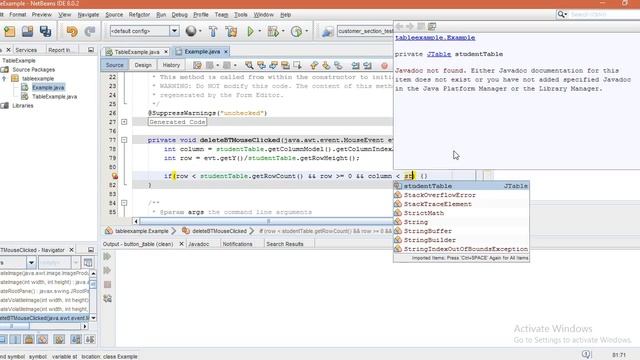Click the Output window settings icon
The height and width of the screenshot is (360, 640).
tap(107, 298)
